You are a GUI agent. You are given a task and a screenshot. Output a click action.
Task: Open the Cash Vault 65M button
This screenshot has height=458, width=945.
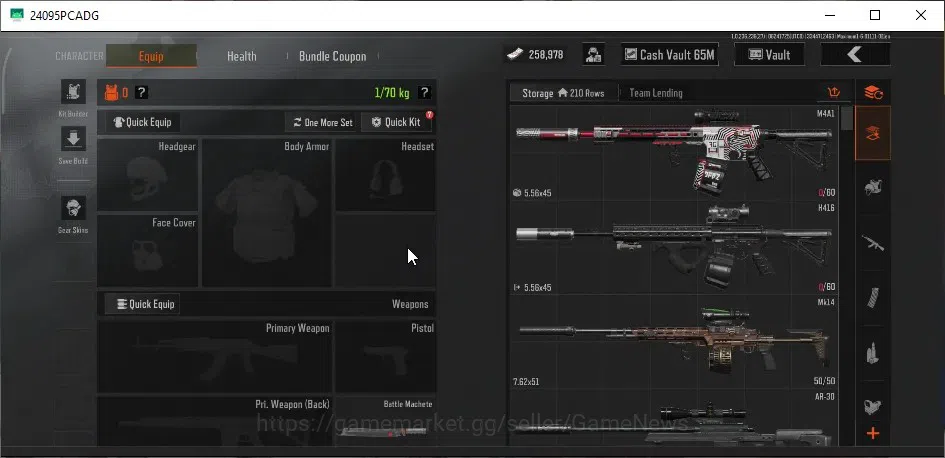[x=670, y=55]
